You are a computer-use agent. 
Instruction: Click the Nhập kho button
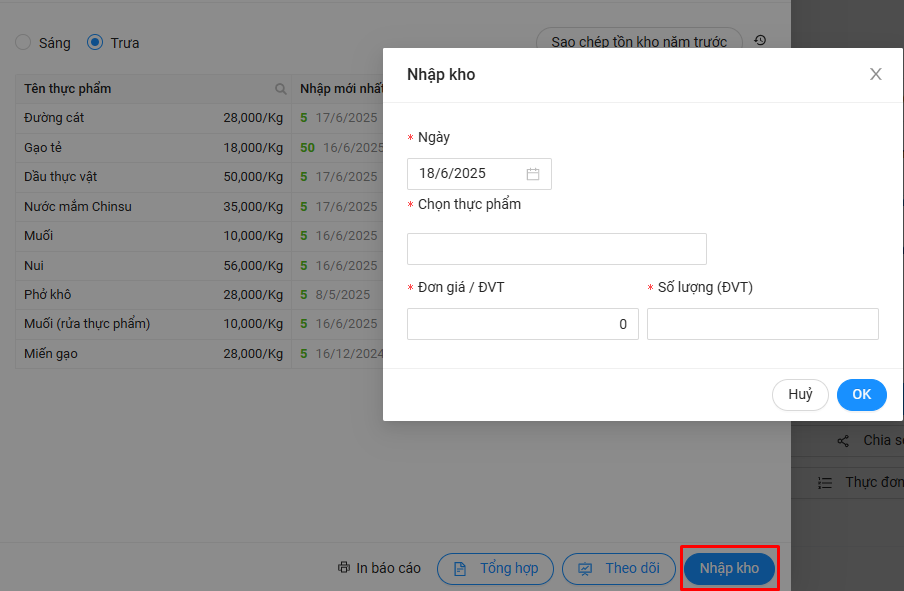click(x=729, y=568)
